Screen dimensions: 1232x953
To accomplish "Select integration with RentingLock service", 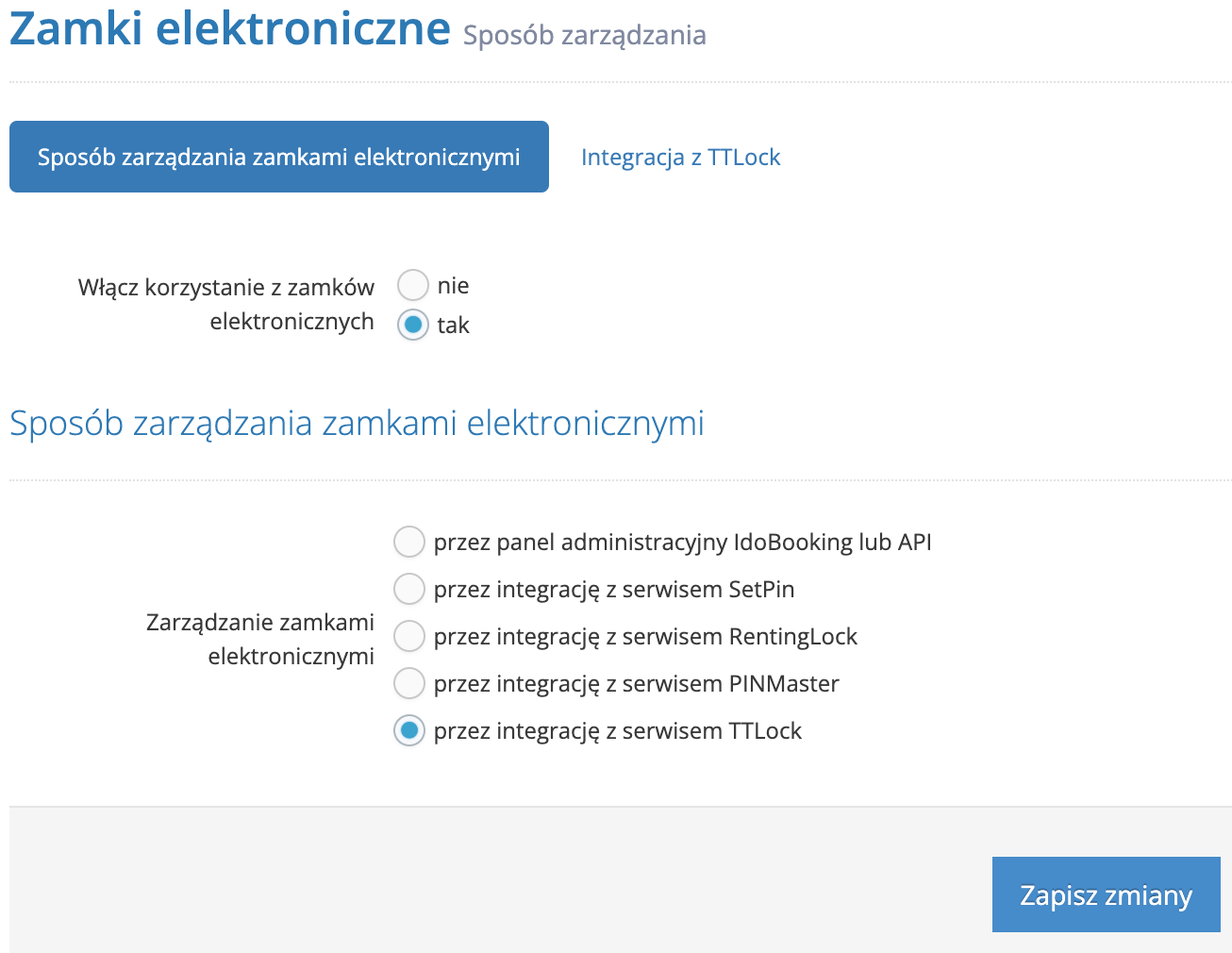I will coord(408,636).
